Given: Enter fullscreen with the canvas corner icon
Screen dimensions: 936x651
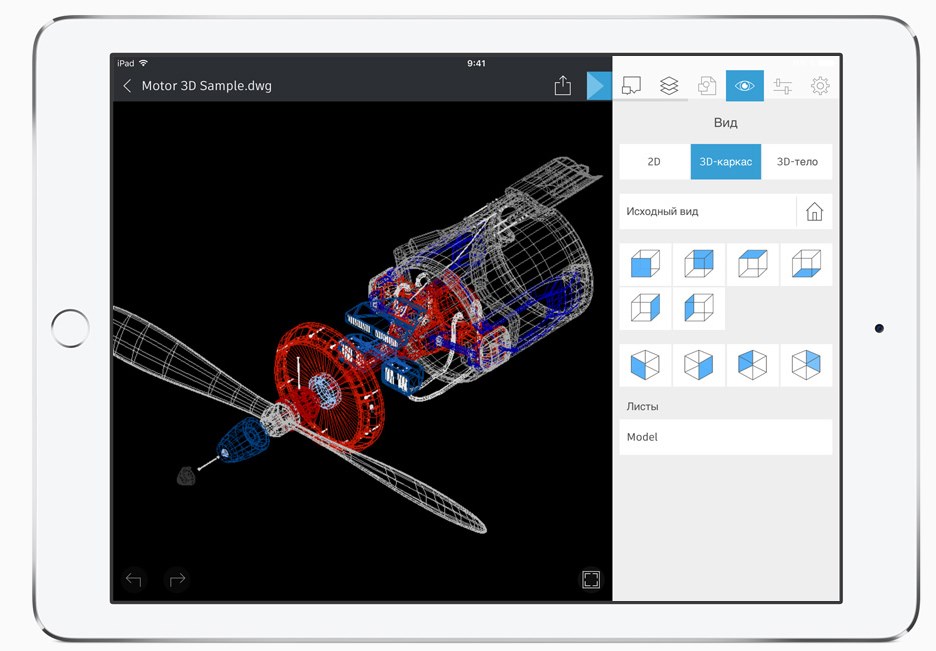Looking at the screenshot, I should coord(591,579).
